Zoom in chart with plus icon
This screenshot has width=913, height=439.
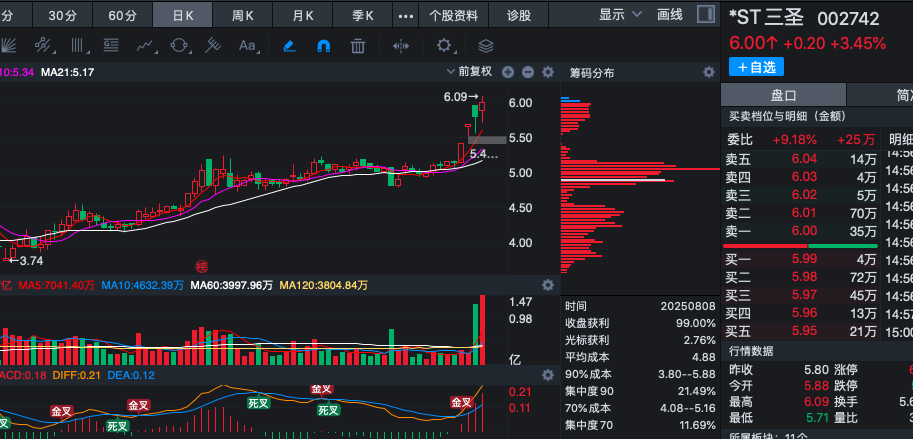(508, 72)
